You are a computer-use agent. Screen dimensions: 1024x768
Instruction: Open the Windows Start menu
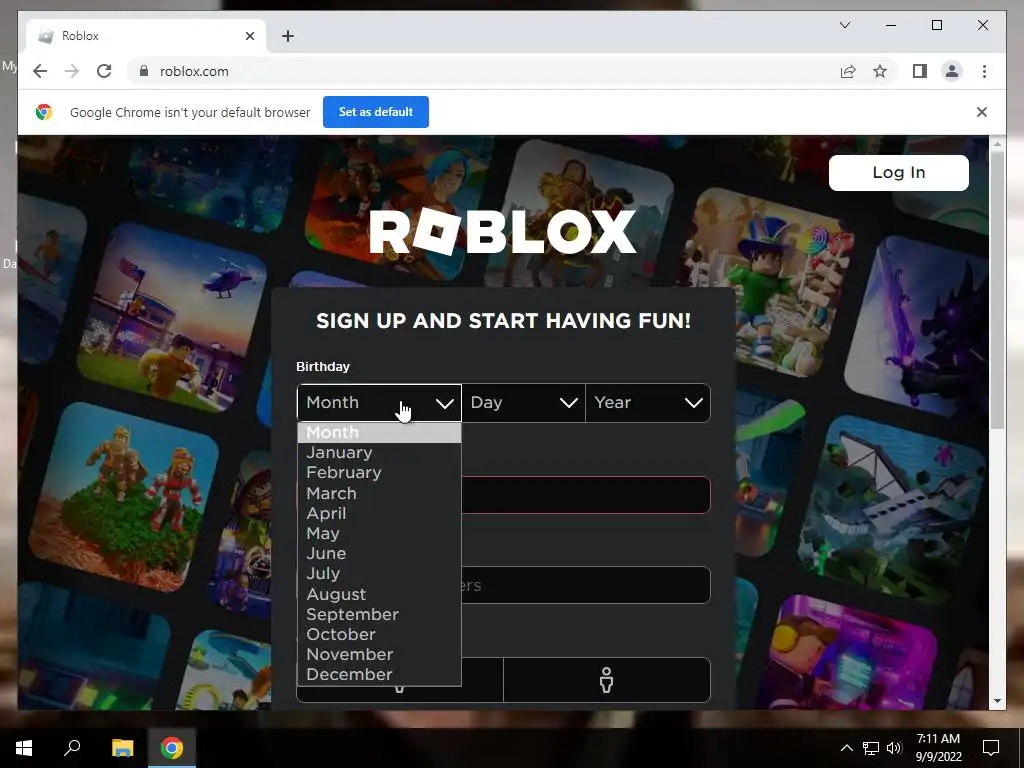24,748
